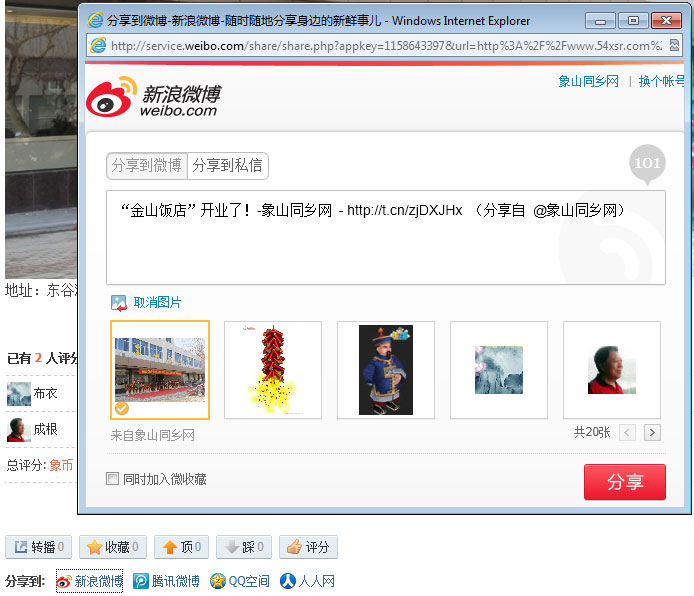Enable the 同时加入微收藏 checkbox

click(x=113, y=479)
